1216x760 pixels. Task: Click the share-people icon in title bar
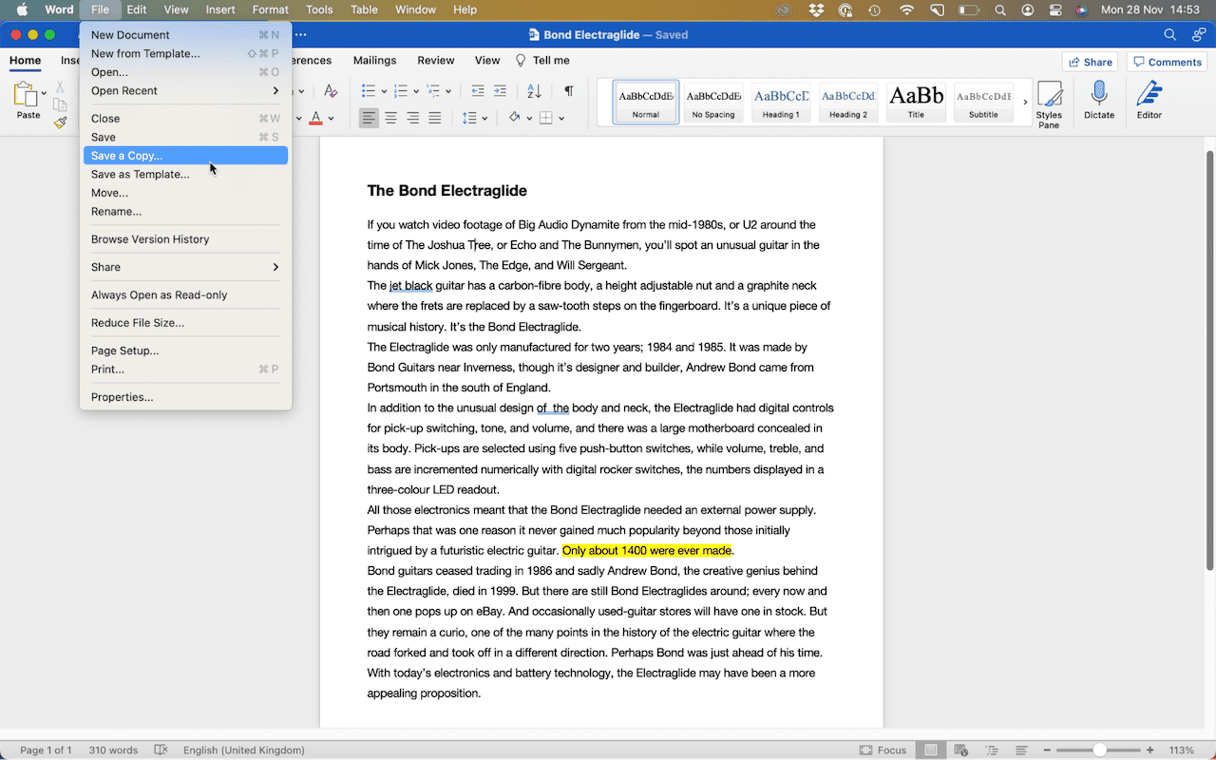(x=1199, y=34)
